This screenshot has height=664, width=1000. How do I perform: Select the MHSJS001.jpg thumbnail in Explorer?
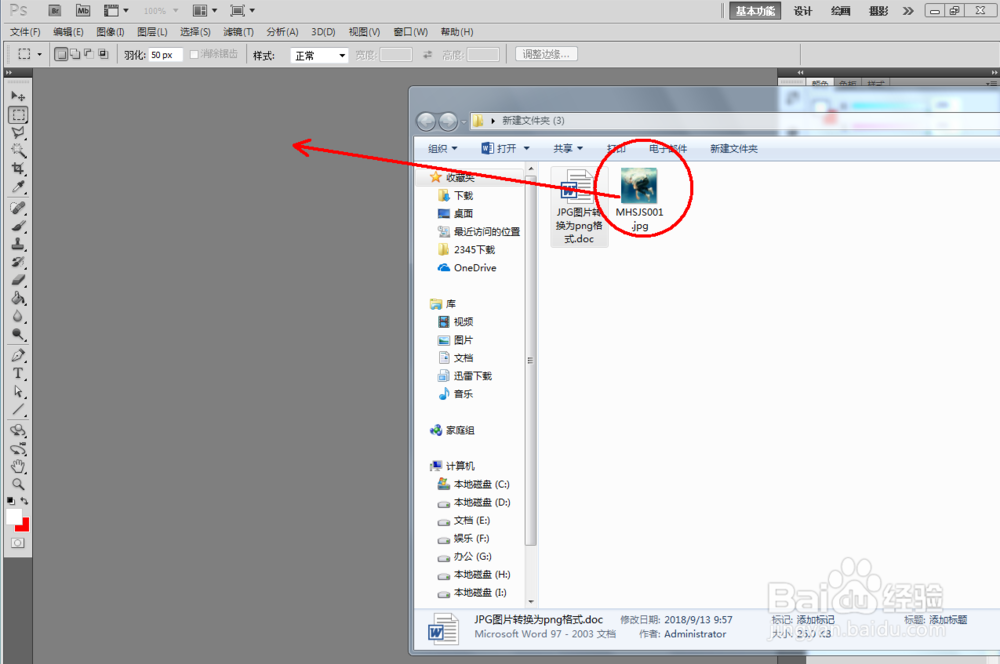[x=639, y=186]
